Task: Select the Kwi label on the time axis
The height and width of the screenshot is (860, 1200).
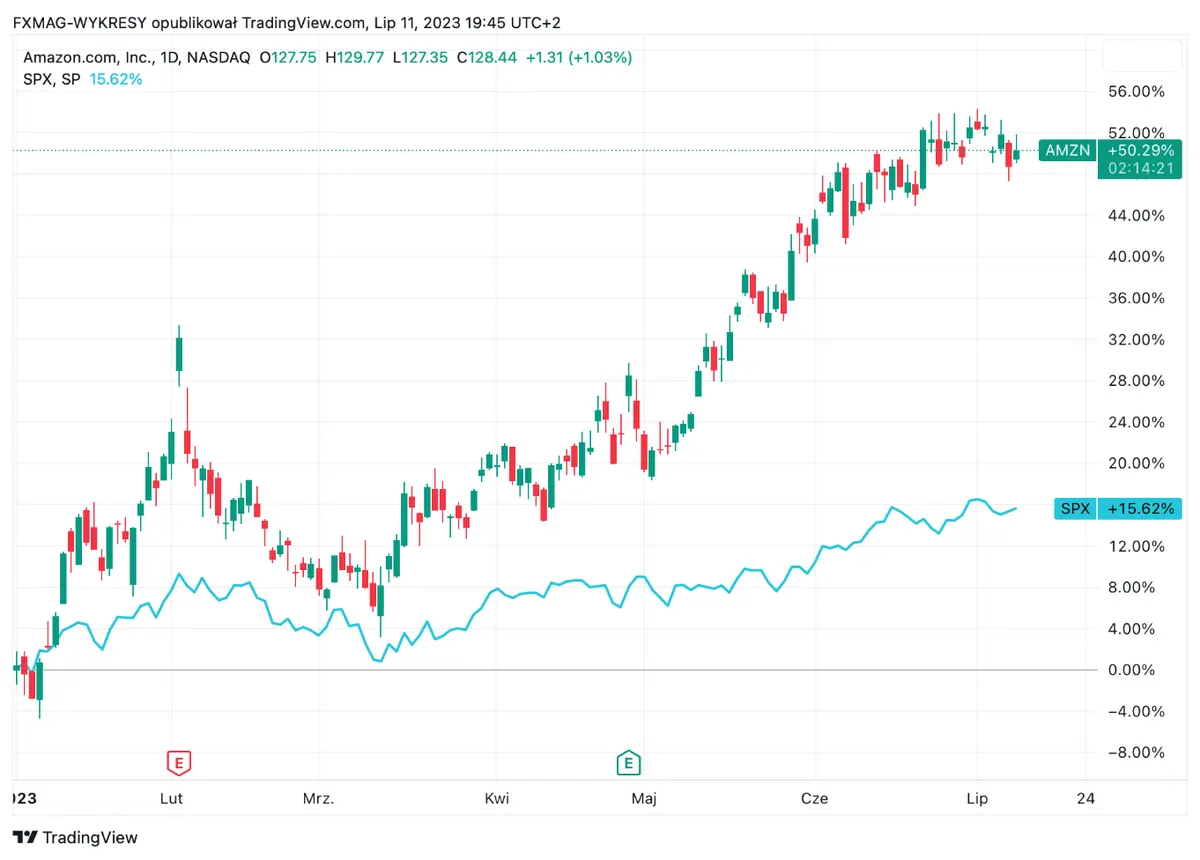Action: (x=496, y=798)
